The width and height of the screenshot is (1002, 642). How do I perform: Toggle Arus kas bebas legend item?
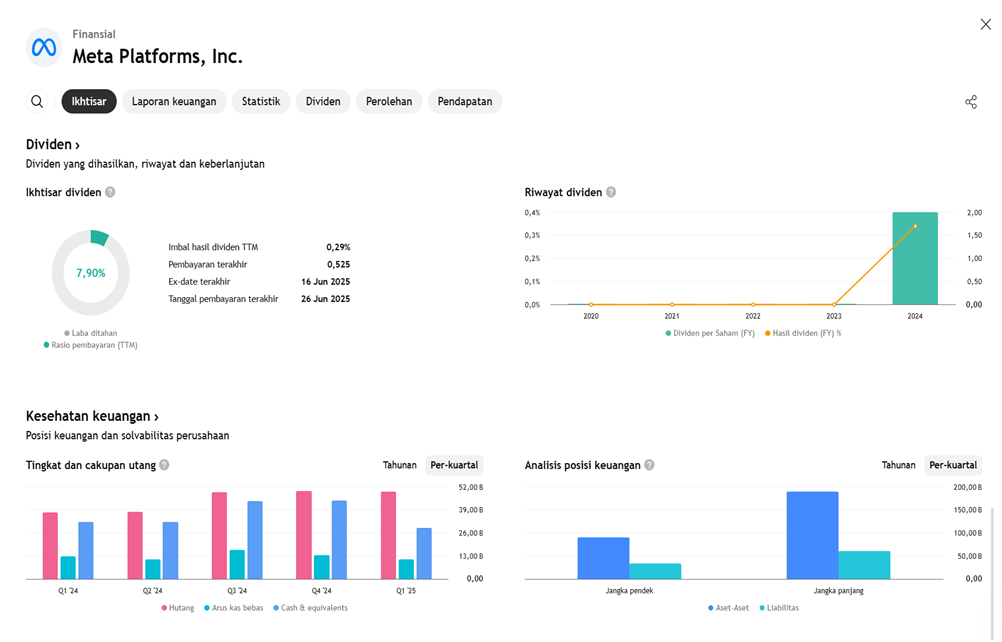[x=233, y=608]
